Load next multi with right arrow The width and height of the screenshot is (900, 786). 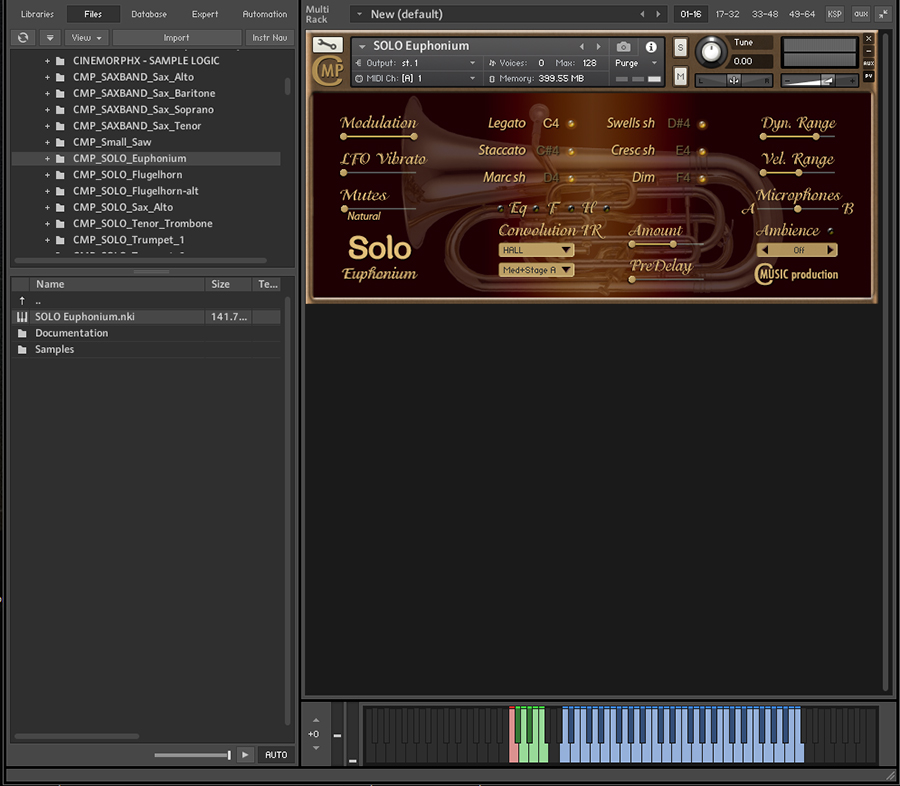658,14
